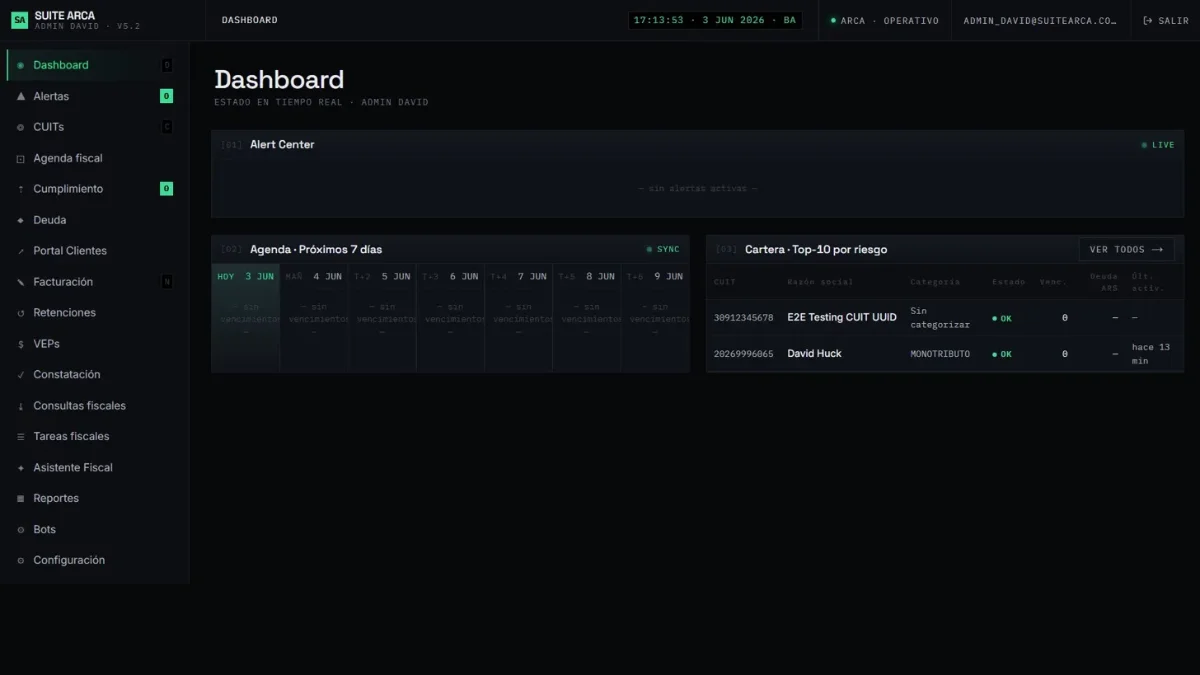Click the Cumplimiento arrow icon in sidebar
Screen dimensions: 1200x675
tap(21, 189)
